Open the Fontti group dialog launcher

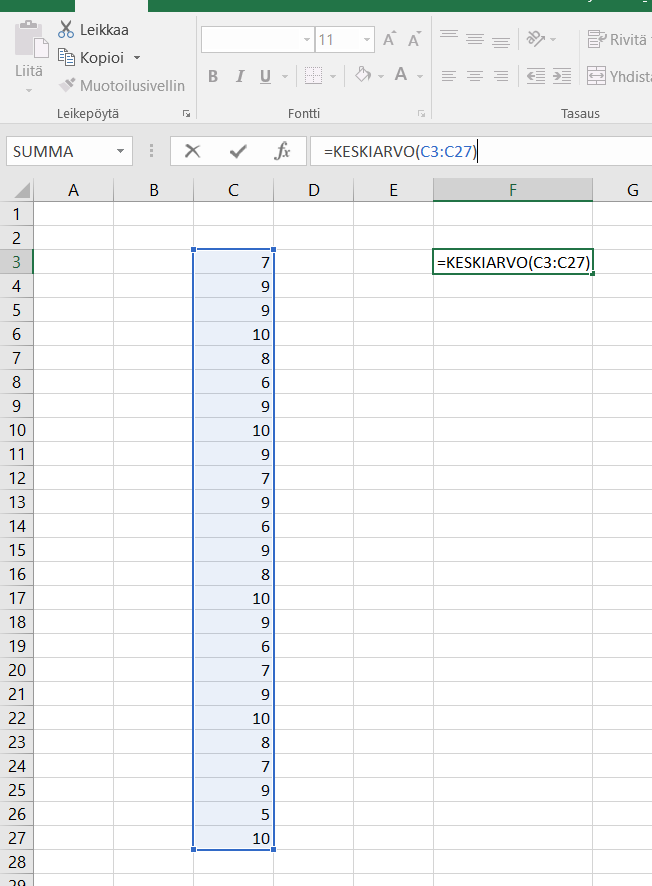421,114
